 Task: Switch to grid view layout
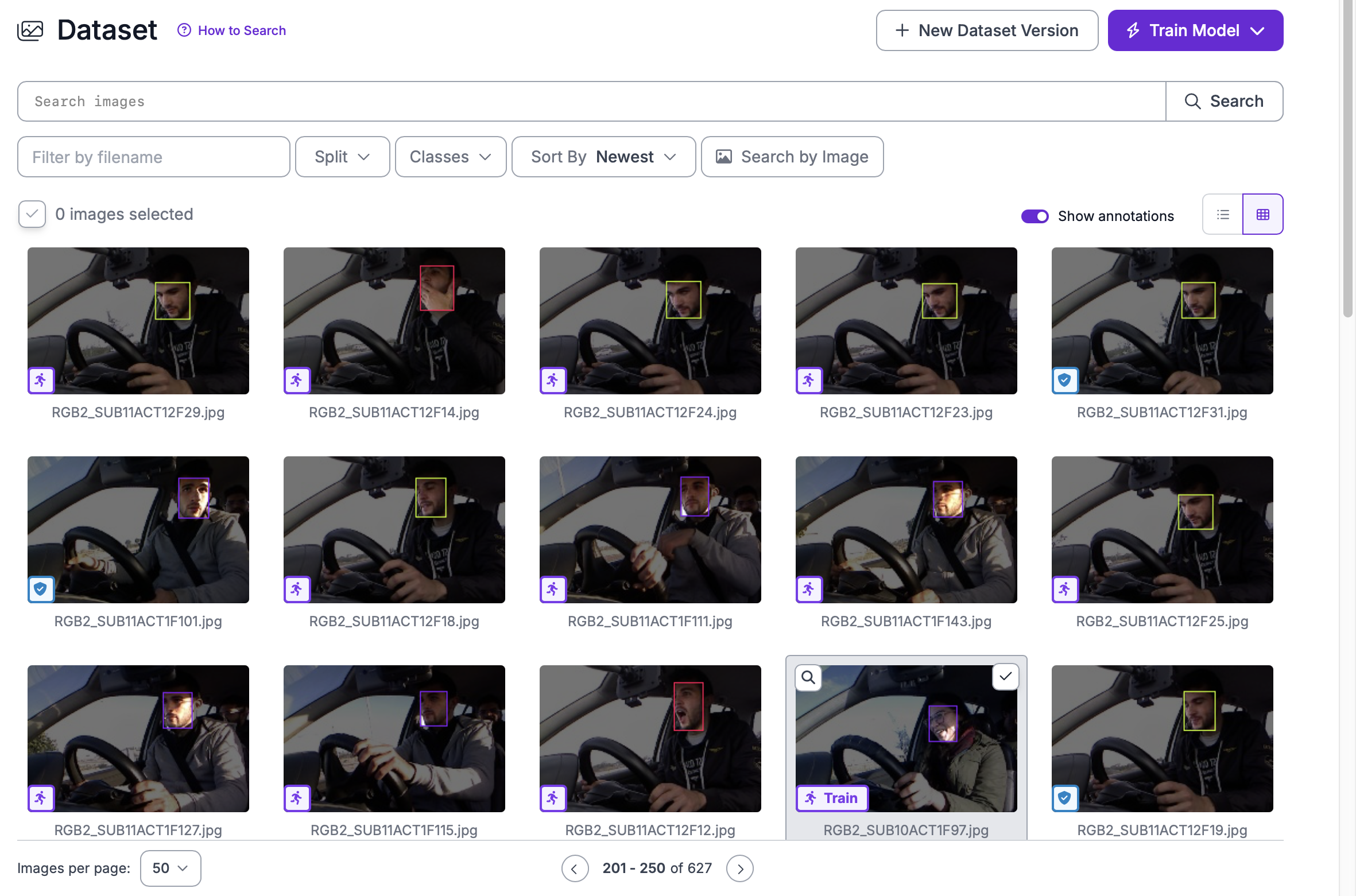(x=1263, y=214)
